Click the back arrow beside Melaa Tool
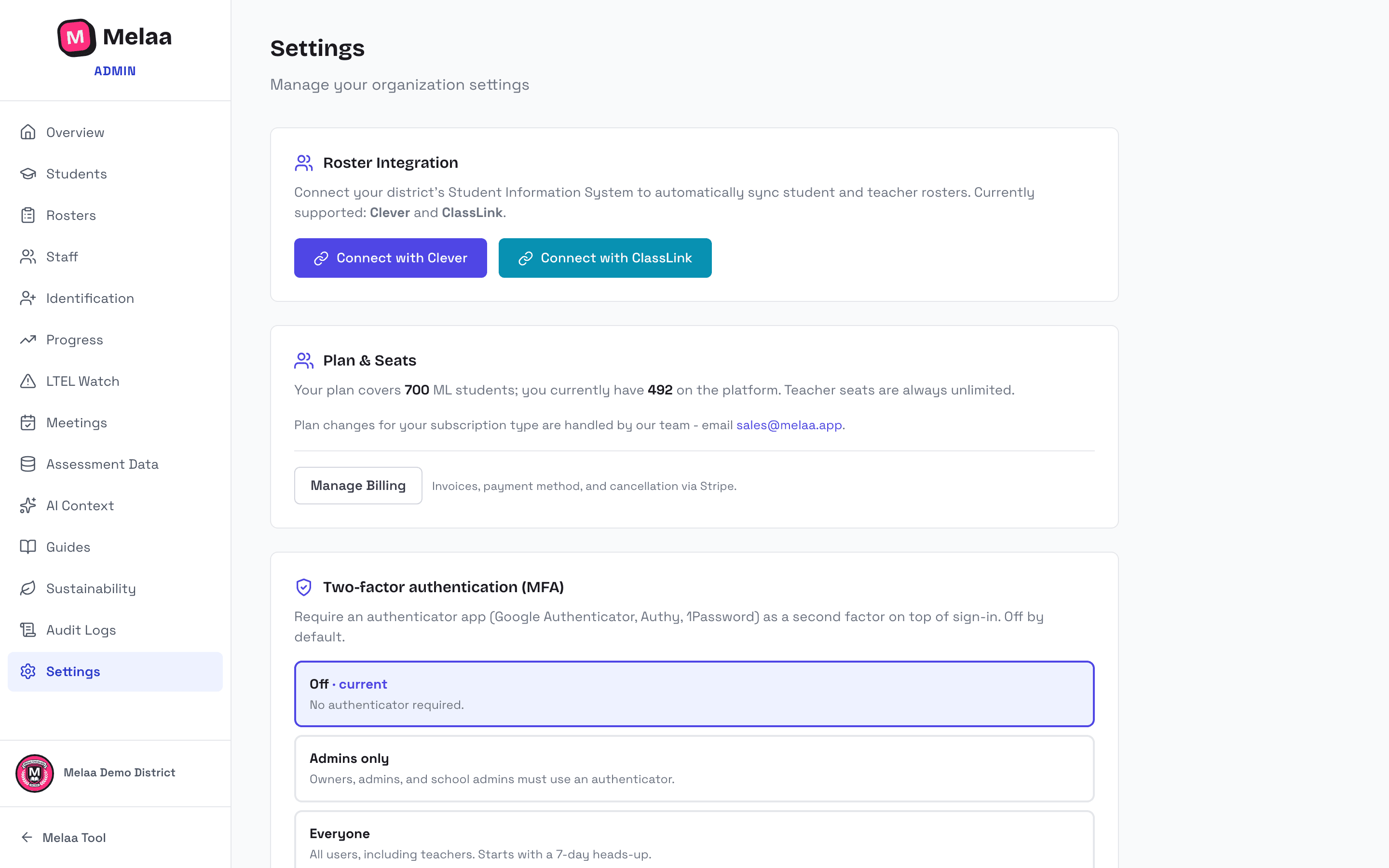1389x868 pixels. 27,837
